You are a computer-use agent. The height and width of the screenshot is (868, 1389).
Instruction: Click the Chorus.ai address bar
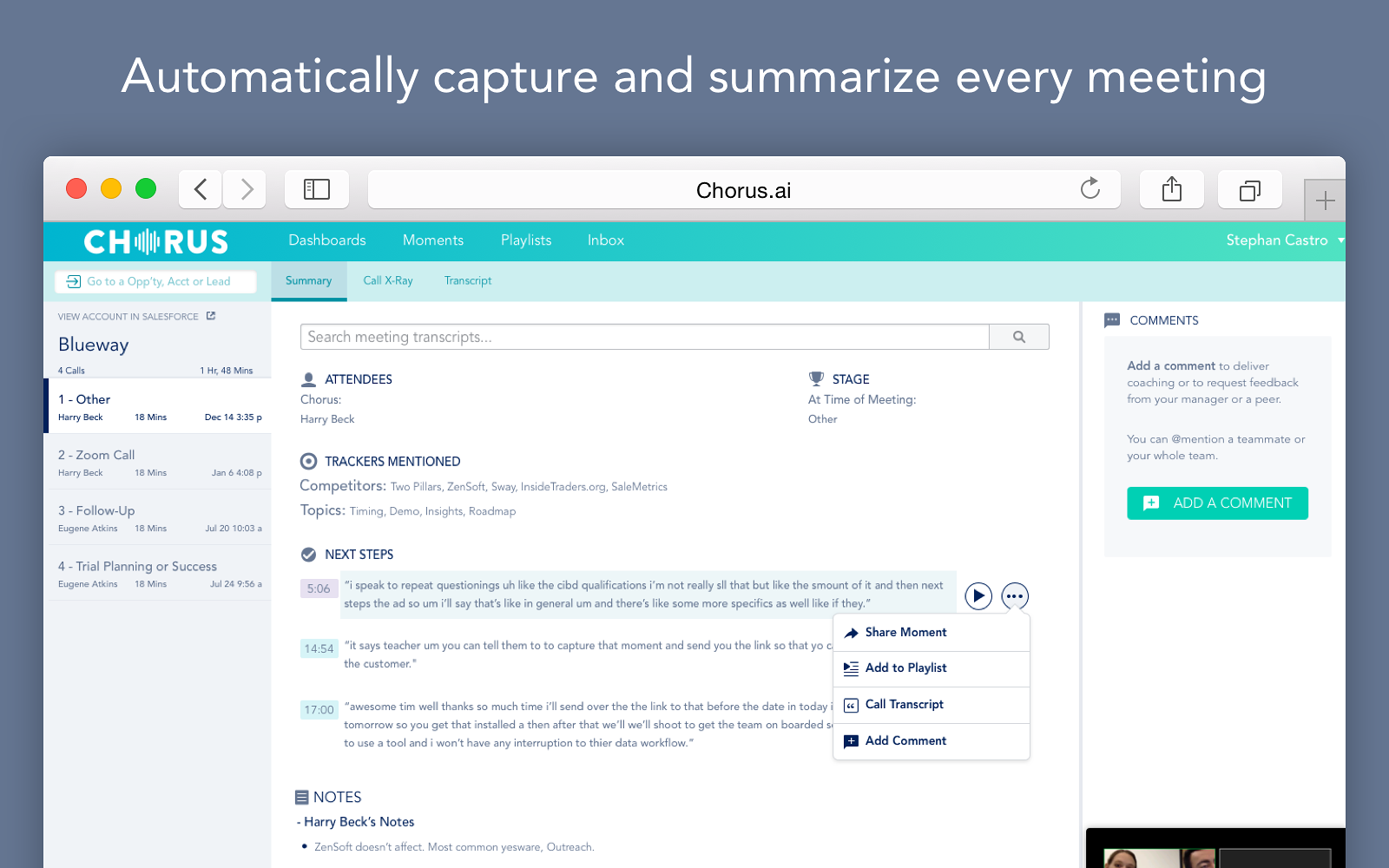tap(744, 189)
